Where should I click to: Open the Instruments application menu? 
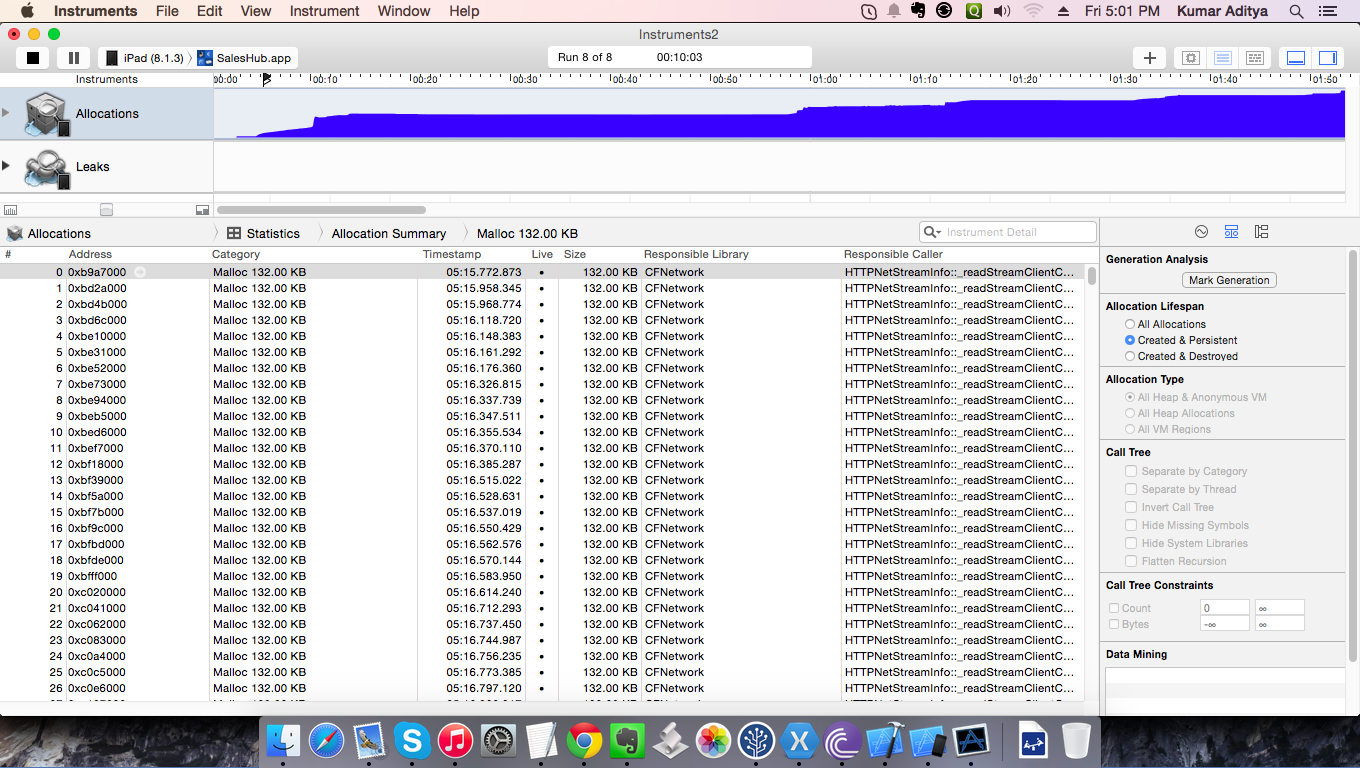coord(96,11)
